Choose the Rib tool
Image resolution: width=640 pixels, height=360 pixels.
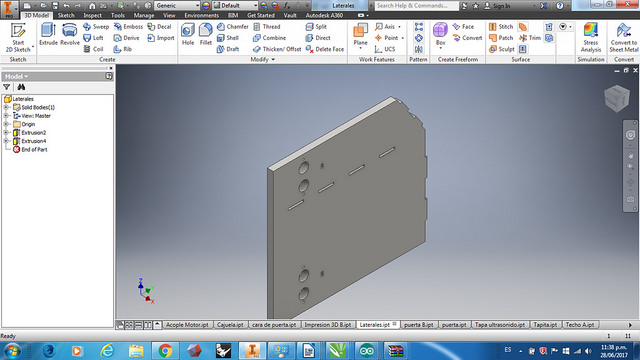coord(123,49)
